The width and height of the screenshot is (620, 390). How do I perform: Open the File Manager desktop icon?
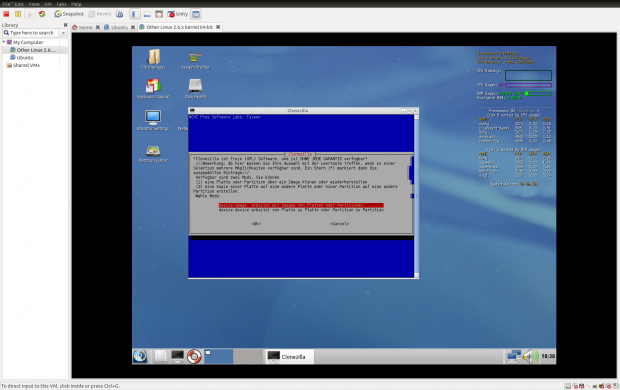153,59
